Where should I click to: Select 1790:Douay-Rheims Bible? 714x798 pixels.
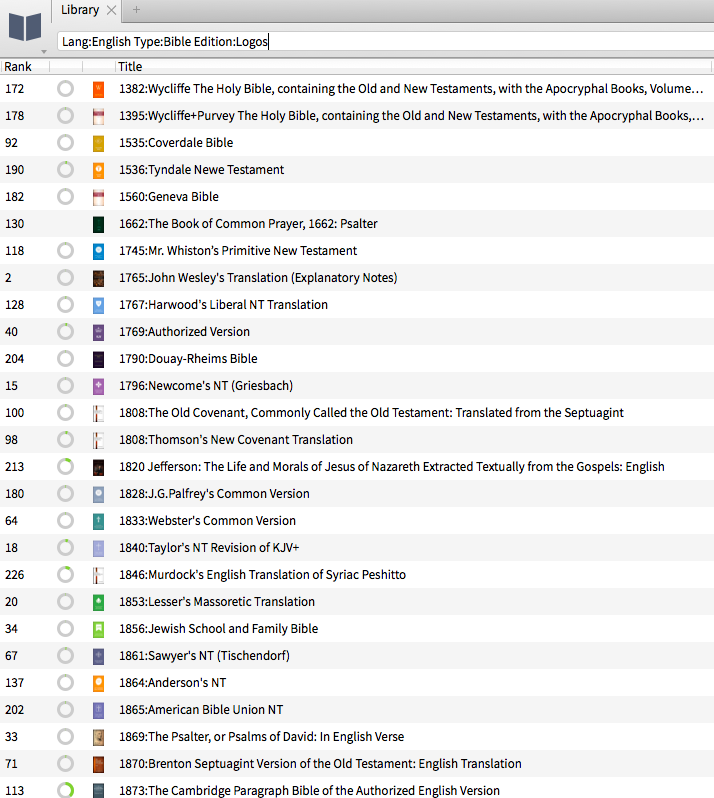coord(188,358)
